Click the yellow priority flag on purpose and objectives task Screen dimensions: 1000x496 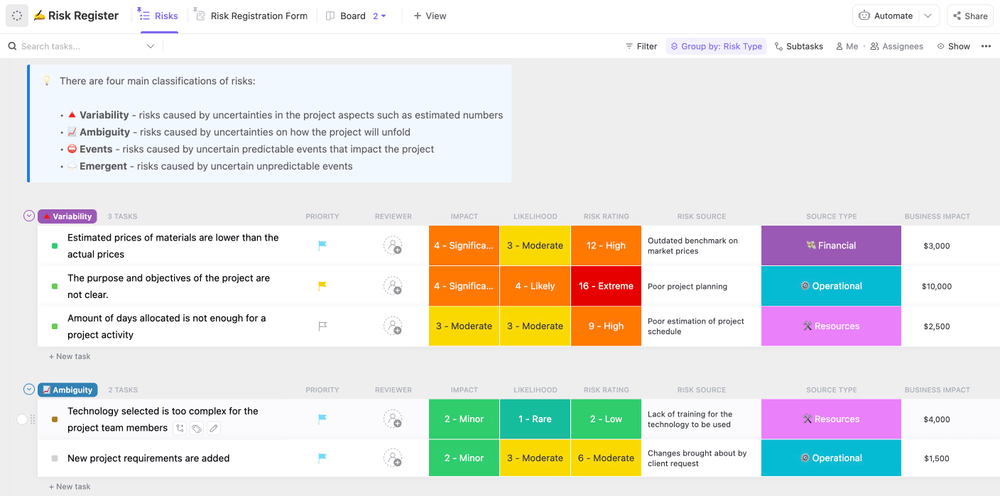(x=322, y=286)
